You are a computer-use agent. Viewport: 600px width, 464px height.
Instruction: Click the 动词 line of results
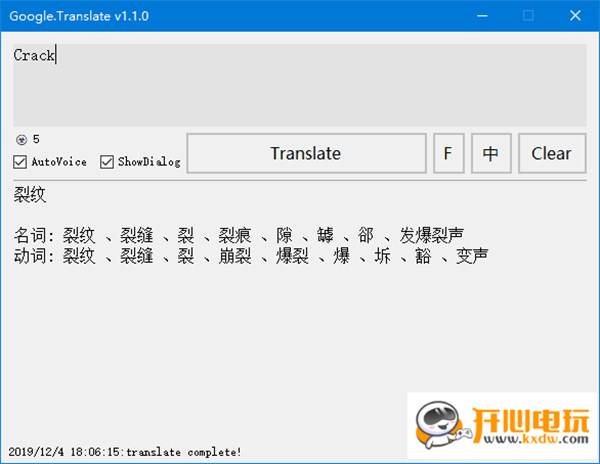point(251,256)
